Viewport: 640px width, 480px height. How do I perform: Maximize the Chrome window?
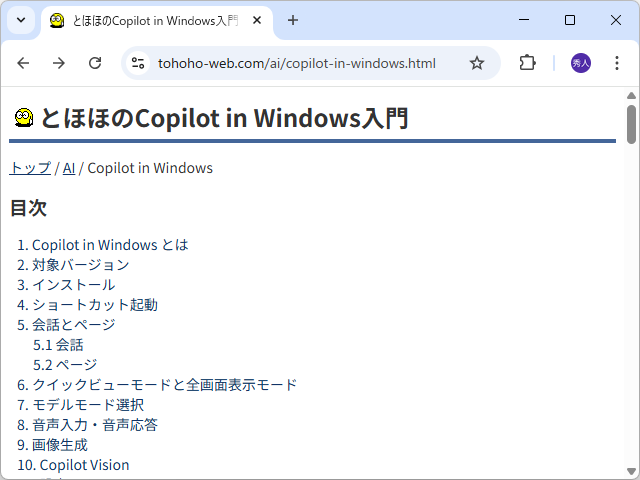[x=570, y=20]
